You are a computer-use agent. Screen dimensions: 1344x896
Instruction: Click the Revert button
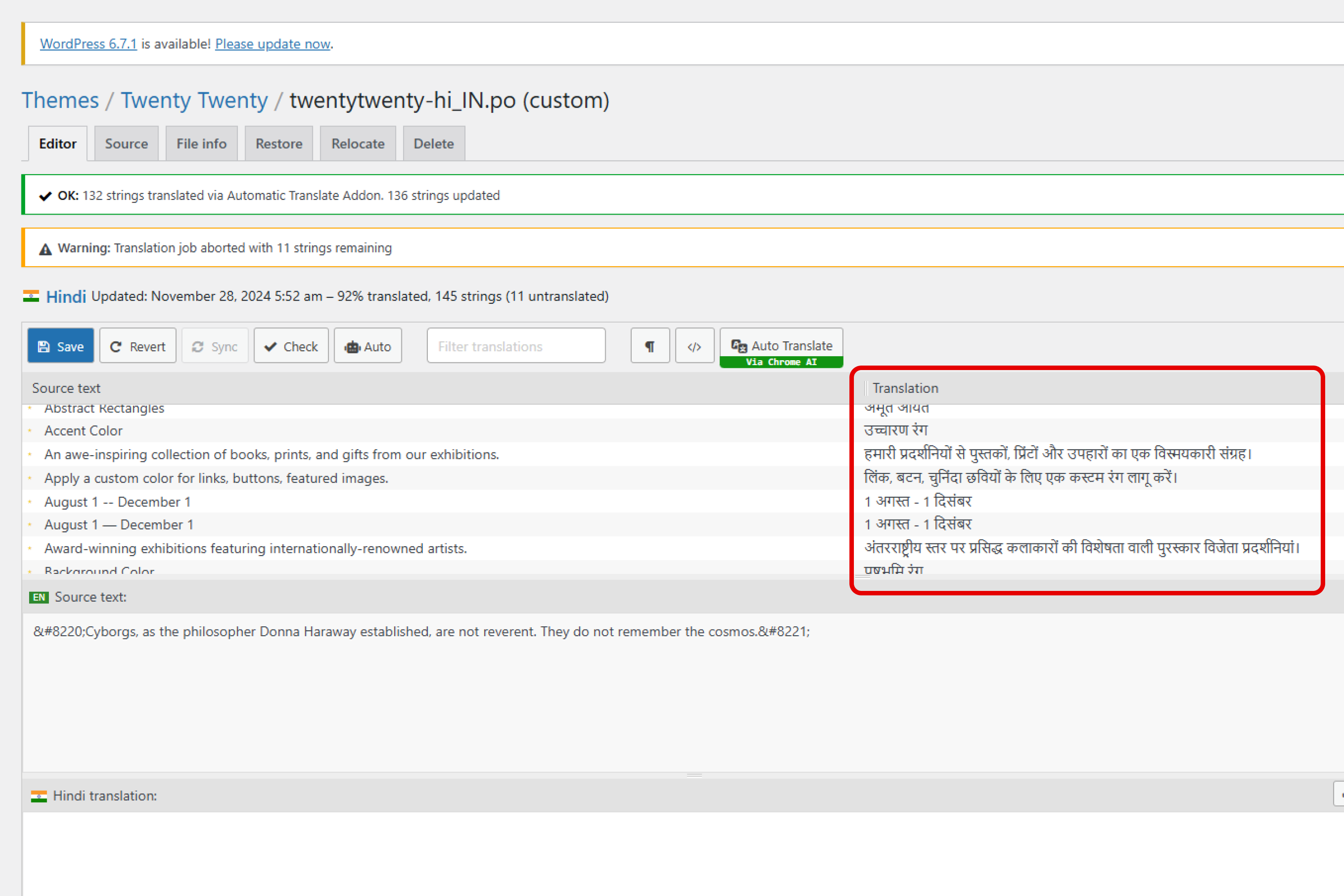pyautogui.click(x=137, y=346)
